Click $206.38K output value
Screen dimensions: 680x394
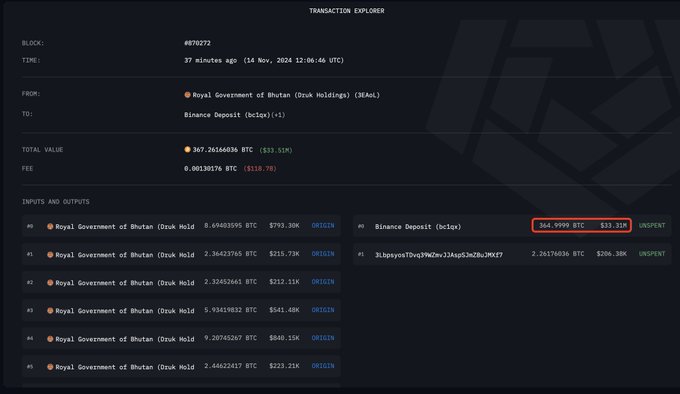pos(611,254)
